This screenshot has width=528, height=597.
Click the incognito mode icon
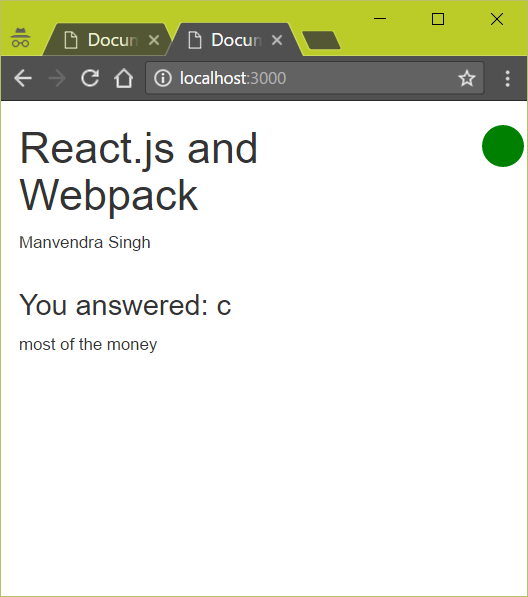(x=21, y=38)
